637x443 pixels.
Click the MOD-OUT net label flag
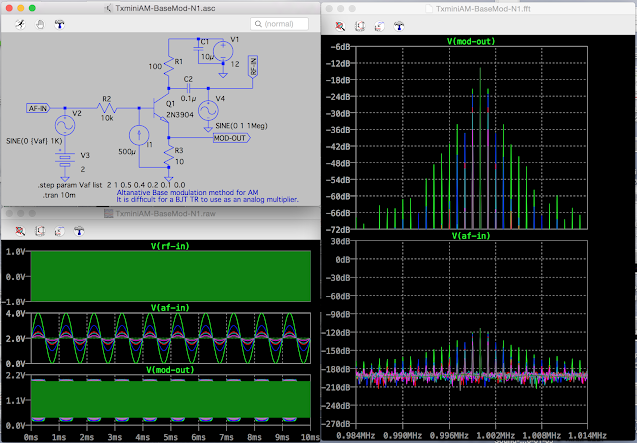pos(232,138)
